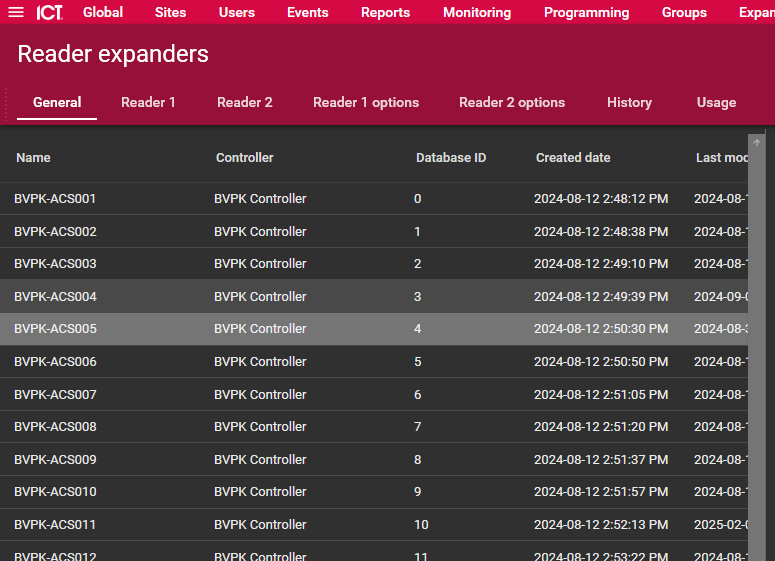Screen dimensions: 775x561
Task: Select the BVPK-ACS007 row
Action: pyautogui.click(x=374, y=394)
